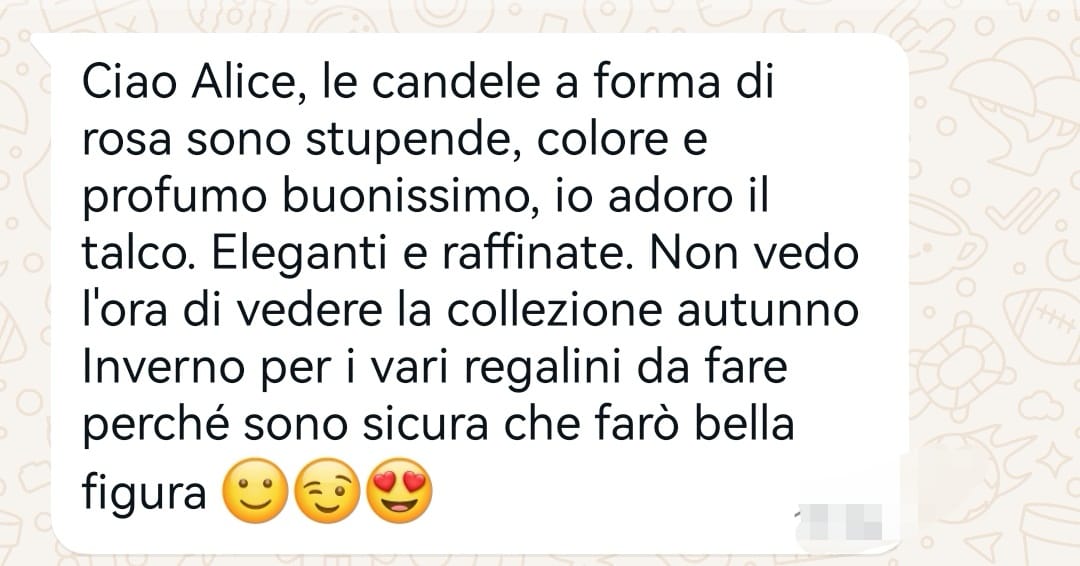Click the slightly smiling face emoji

[x=255, y=490]
